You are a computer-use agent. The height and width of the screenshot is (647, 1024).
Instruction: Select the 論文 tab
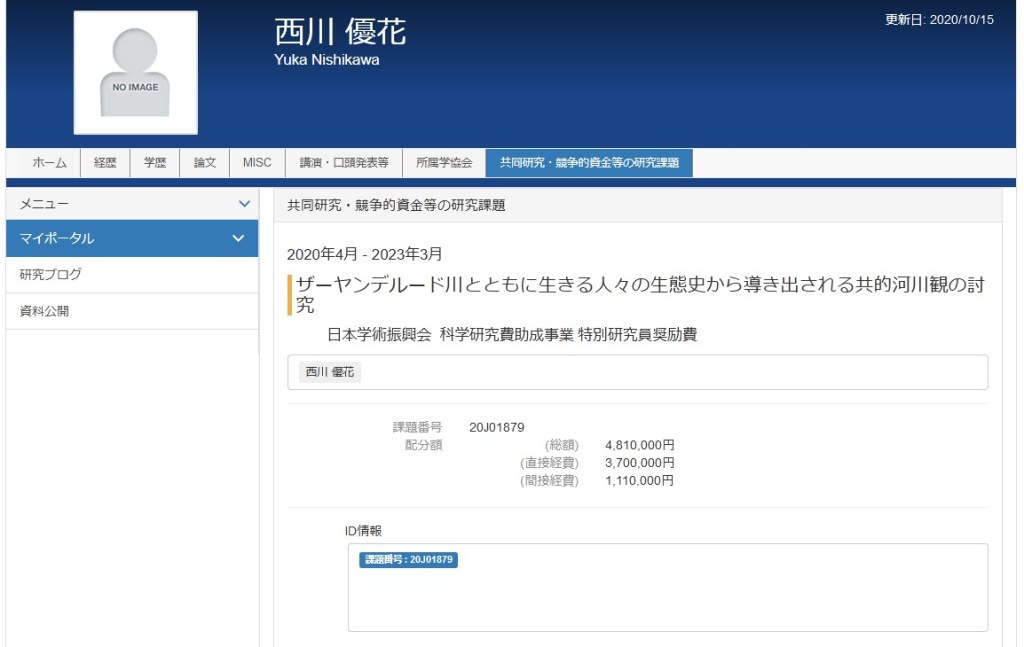pyautogui.click(x=205, y=163)
